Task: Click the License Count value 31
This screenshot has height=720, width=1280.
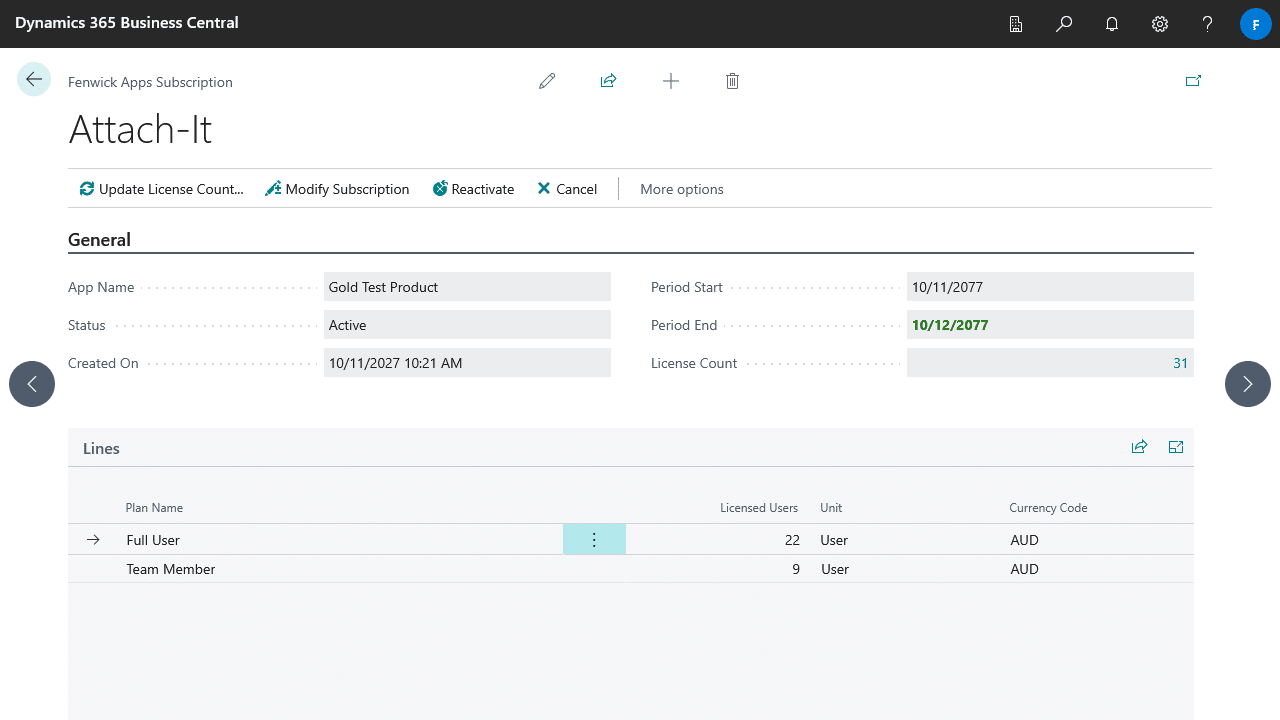Action: (x=1180, y=363)
